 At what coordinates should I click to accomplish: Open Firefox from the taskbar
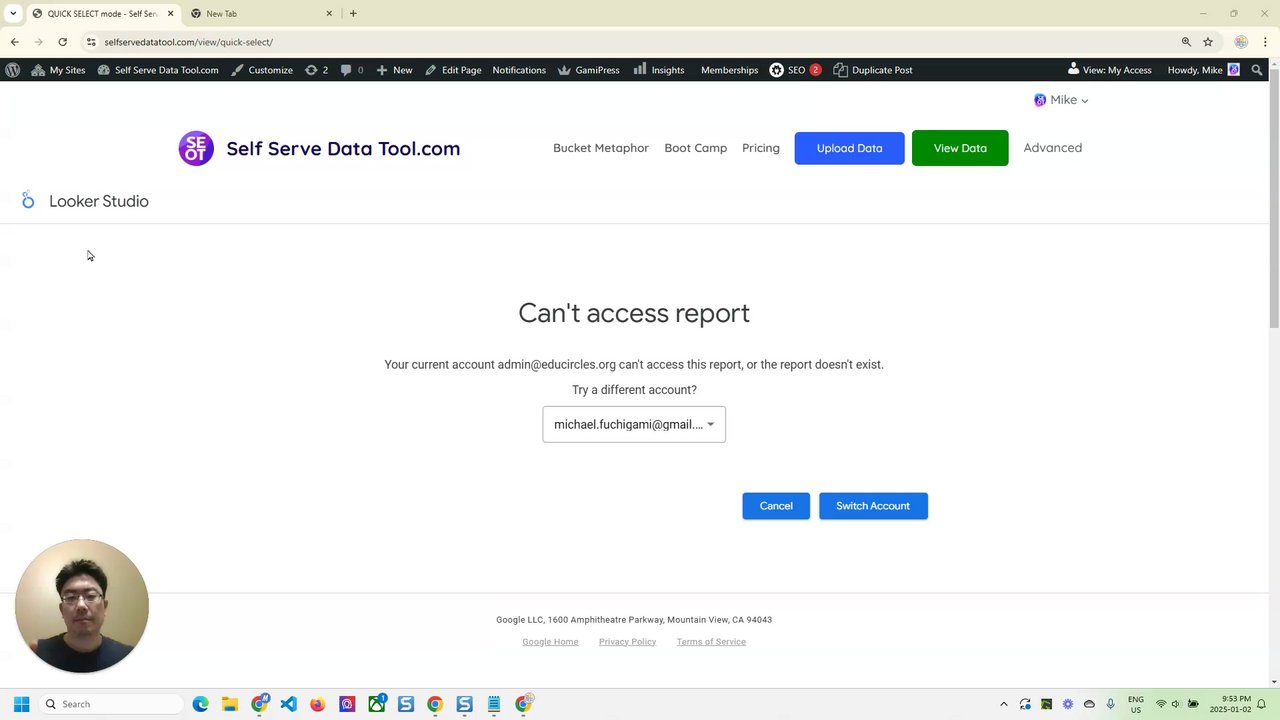tap(317, 704)
